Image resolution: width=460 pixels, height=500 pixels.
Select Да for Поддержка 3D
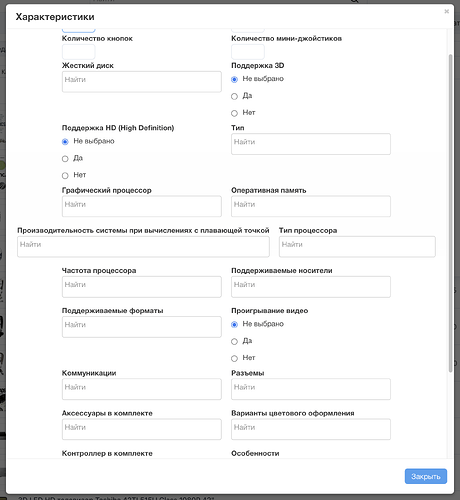point(234,96)
